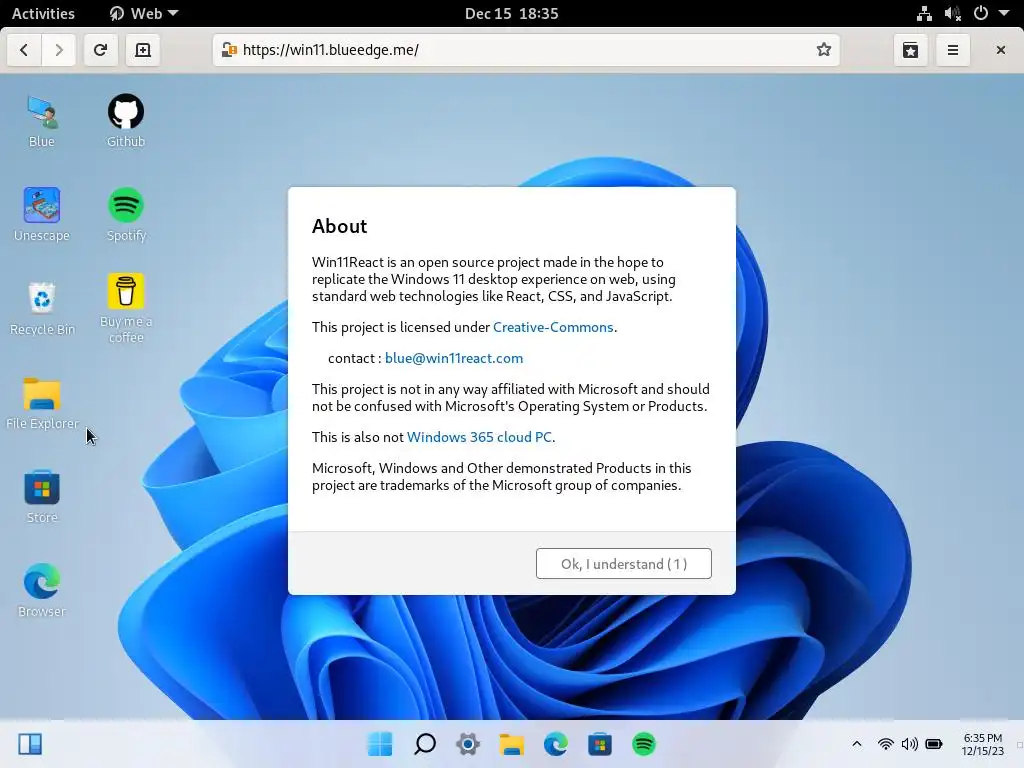Launch the Store desktop icon

[x=42, y=497]
